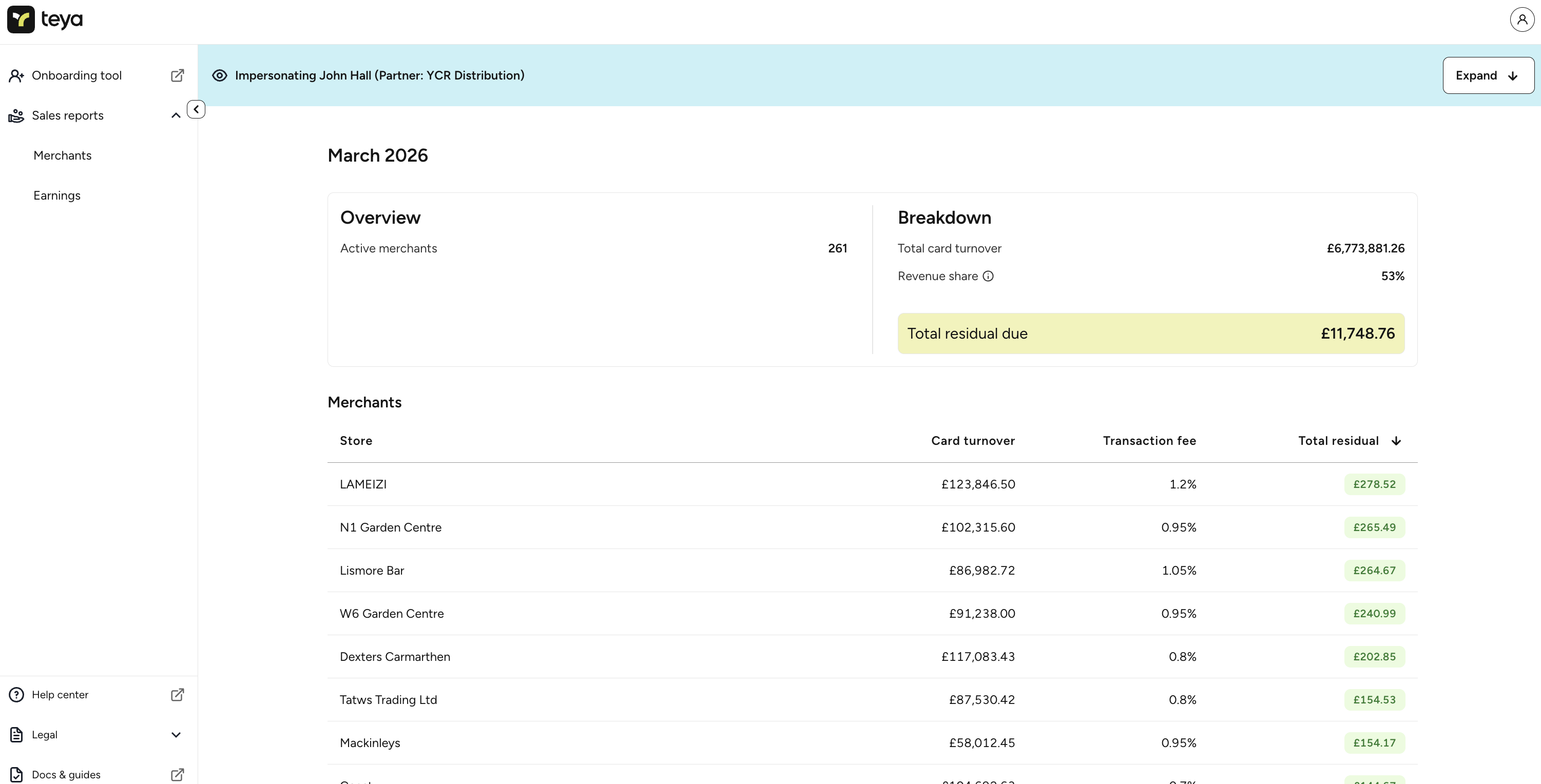Click the Store column header

356,441
